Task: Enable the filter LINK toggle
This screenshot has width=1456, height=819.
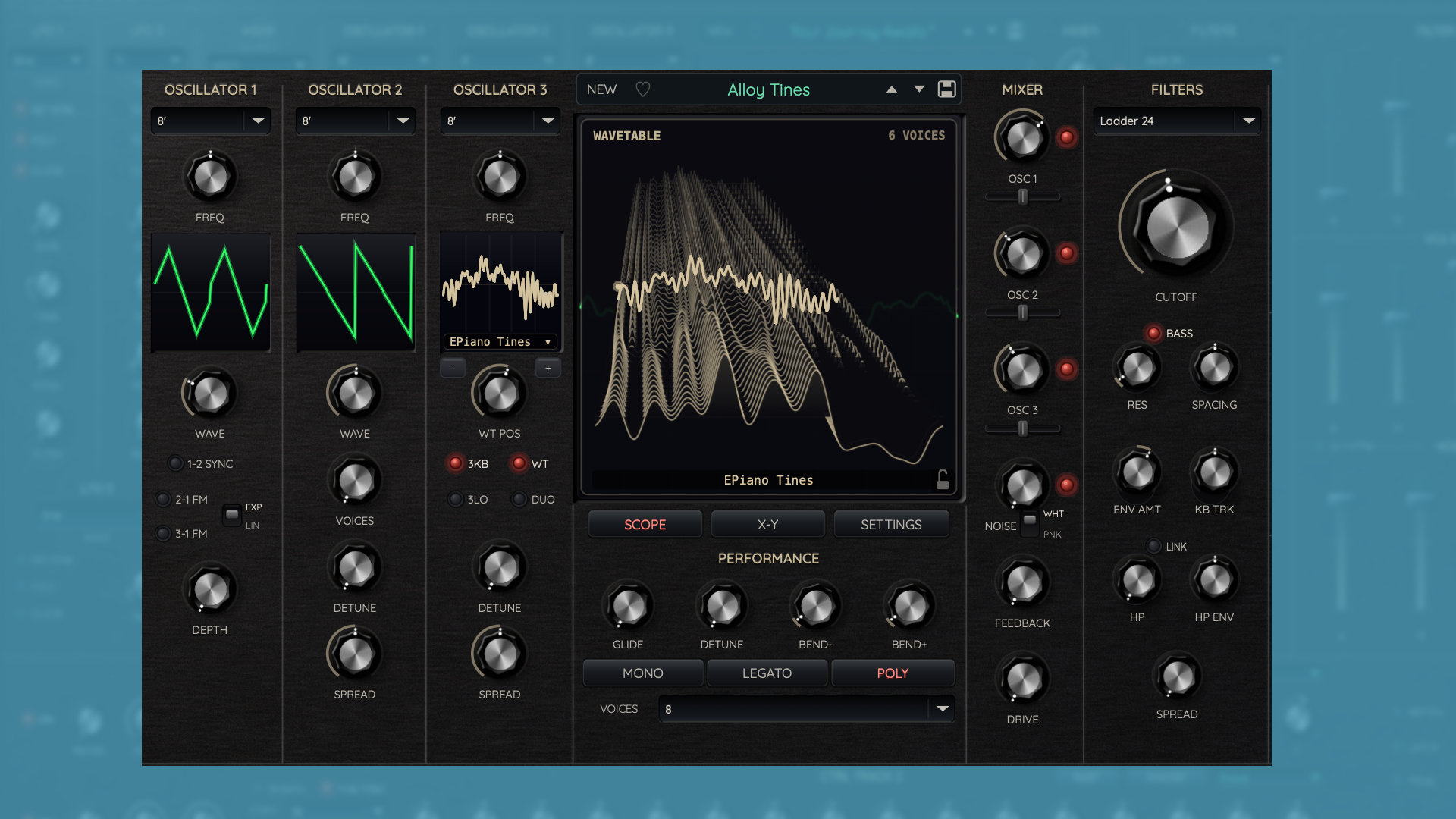Action: pyautogui.click(x=1153, y=546)
